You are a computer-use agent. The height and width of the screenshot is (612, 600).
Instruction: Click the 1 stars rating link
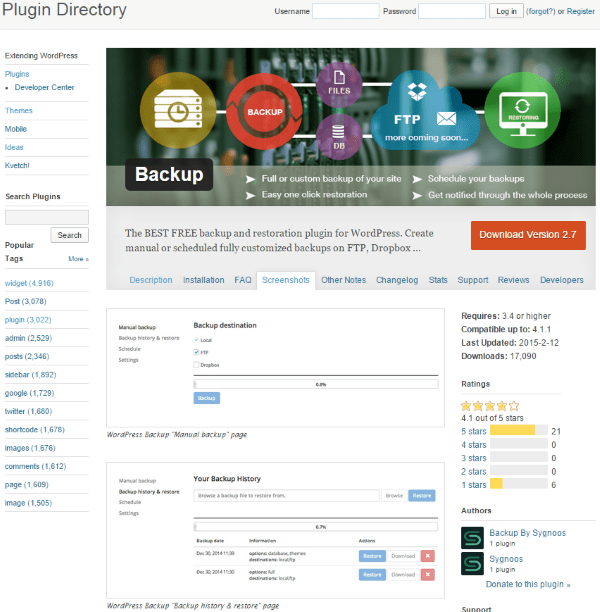point(474,485)
